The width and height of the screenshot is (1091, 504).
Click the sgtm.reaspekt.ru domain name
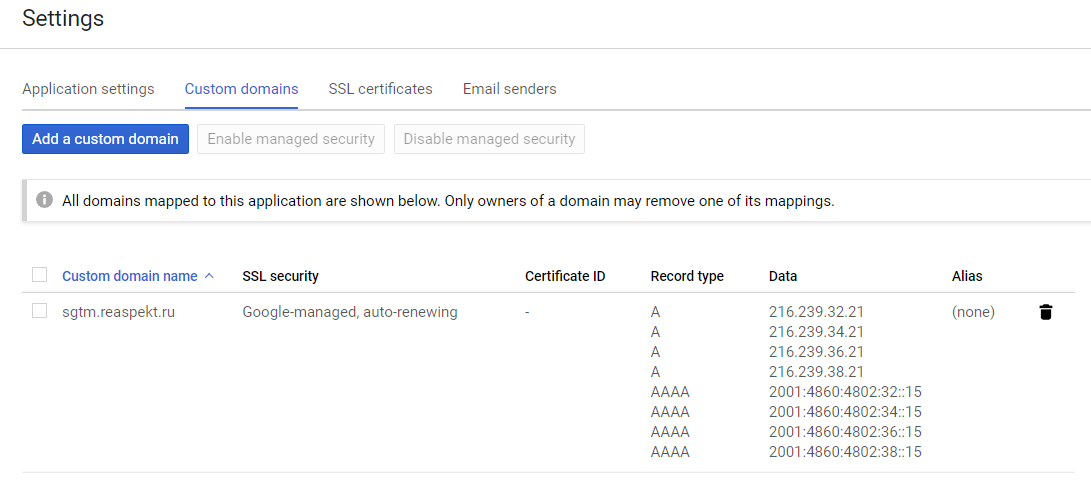click(118, 312)
